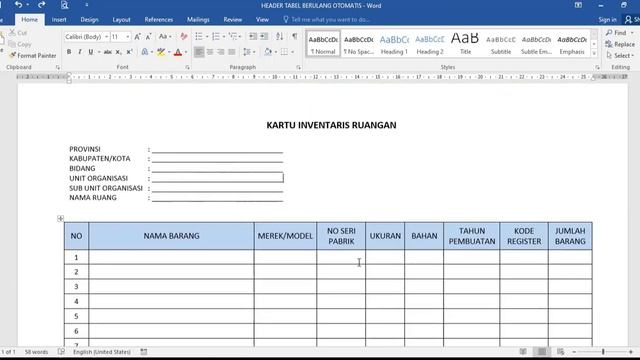The image size is (640, 360).
Task: Open the font size 11 dropdown
Action: 127,37
